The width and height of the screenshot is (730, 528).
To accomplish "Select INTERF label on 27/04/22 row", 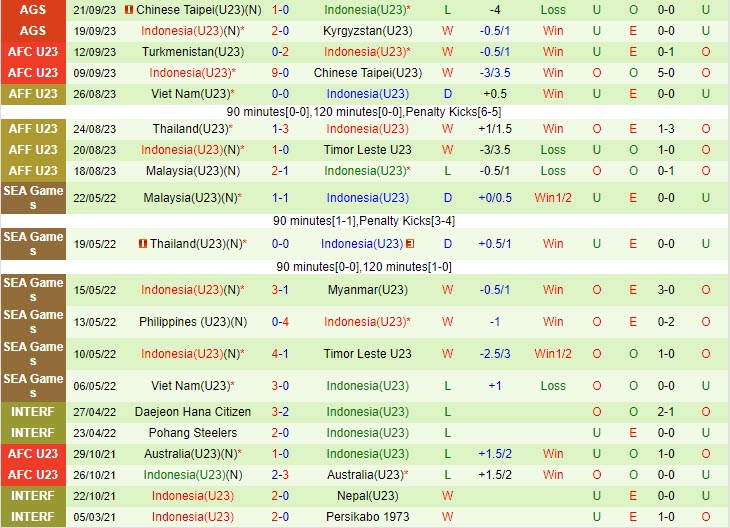I will (33, 412).
